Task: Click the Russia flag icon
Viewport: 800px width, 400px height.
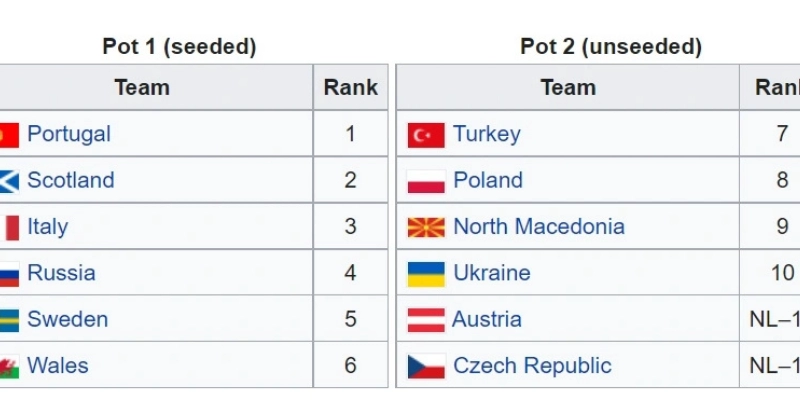Action: click(9, 274)
